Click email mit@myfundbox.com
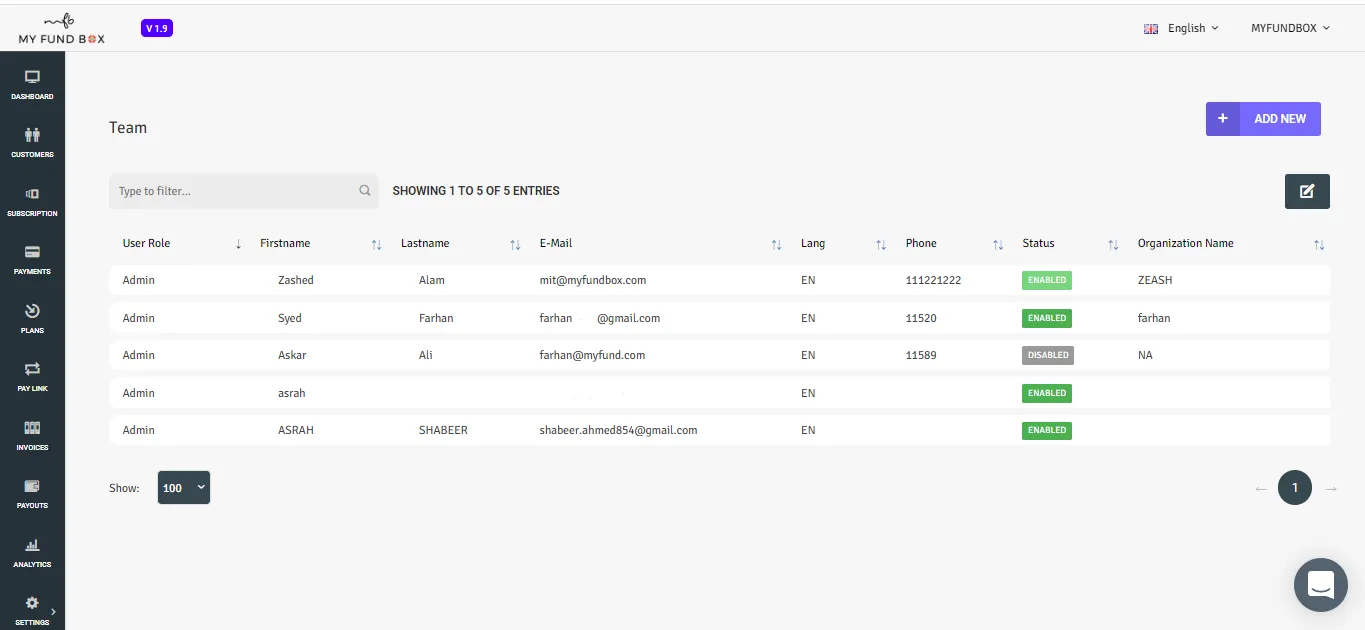Viewport: 1365px width, 630px height. coord(593,280)
